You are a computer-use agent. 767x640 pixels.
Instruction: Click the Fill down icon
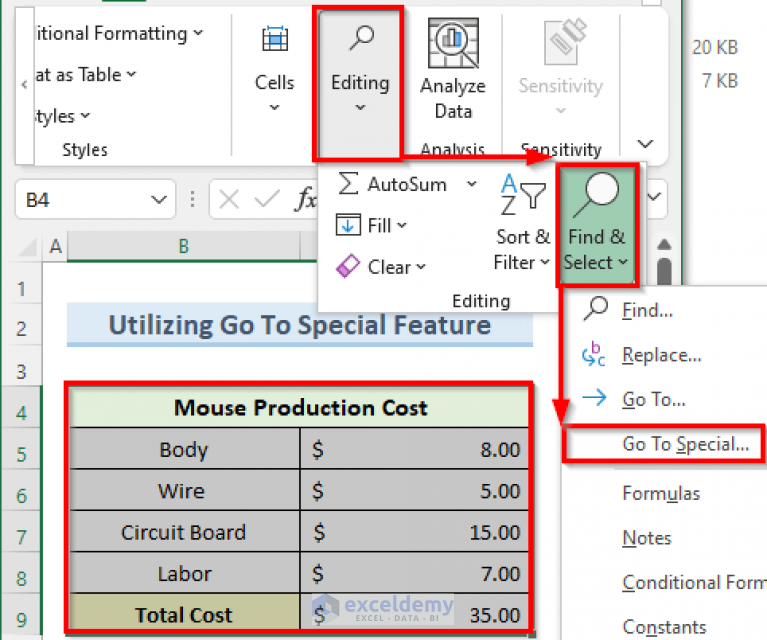348,225
